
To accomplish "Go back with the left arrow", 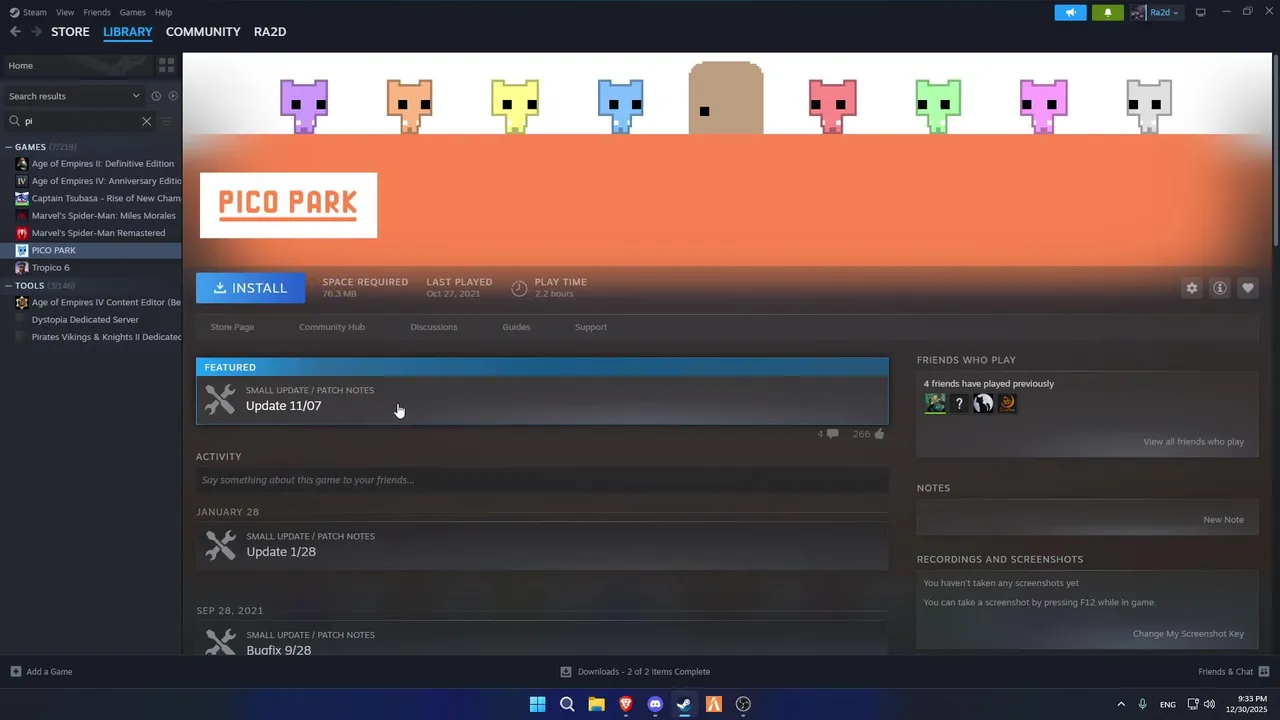I will pos(15,32).
